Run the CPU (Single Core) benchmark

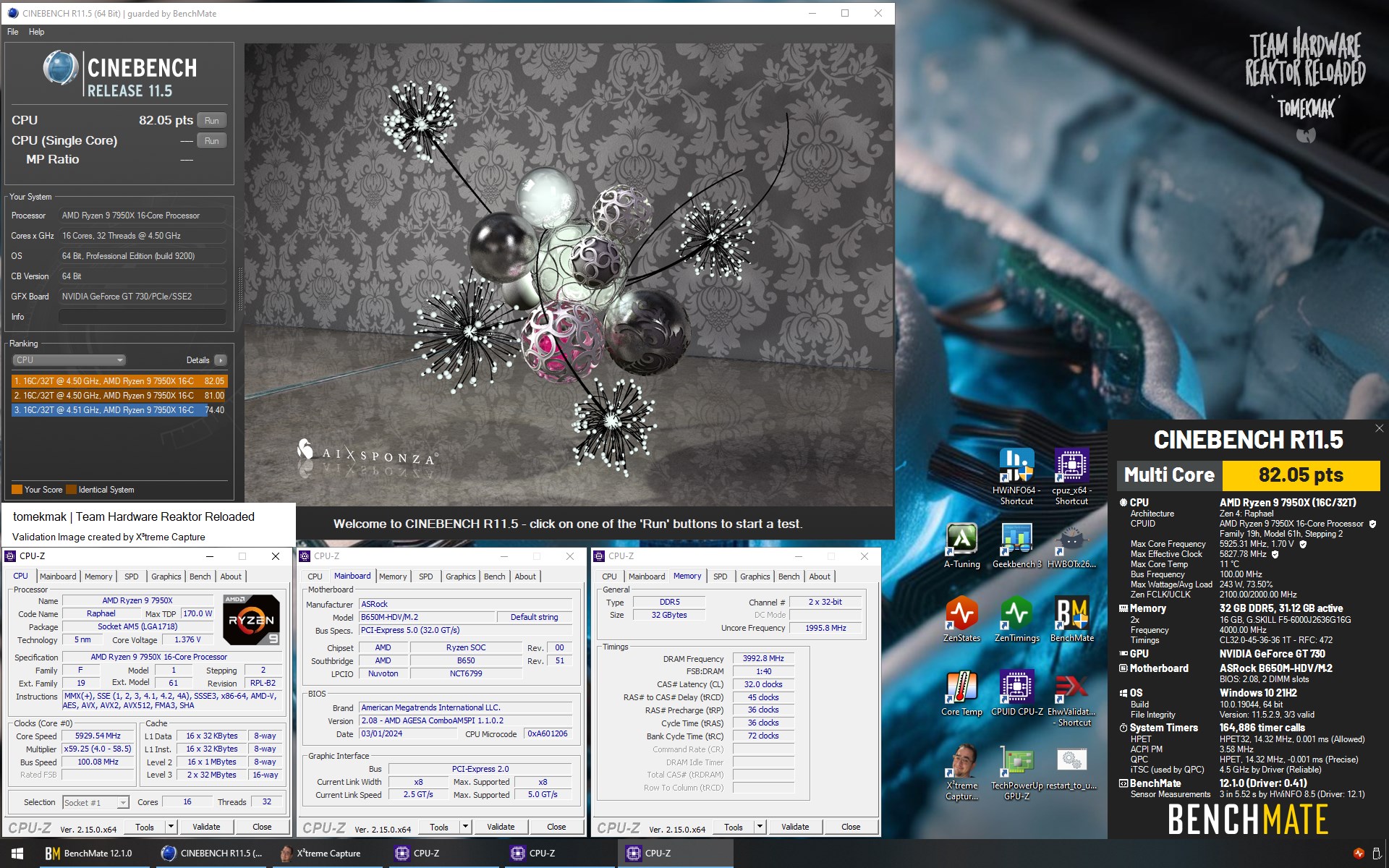pyautogui.click(x=211, y=141)
